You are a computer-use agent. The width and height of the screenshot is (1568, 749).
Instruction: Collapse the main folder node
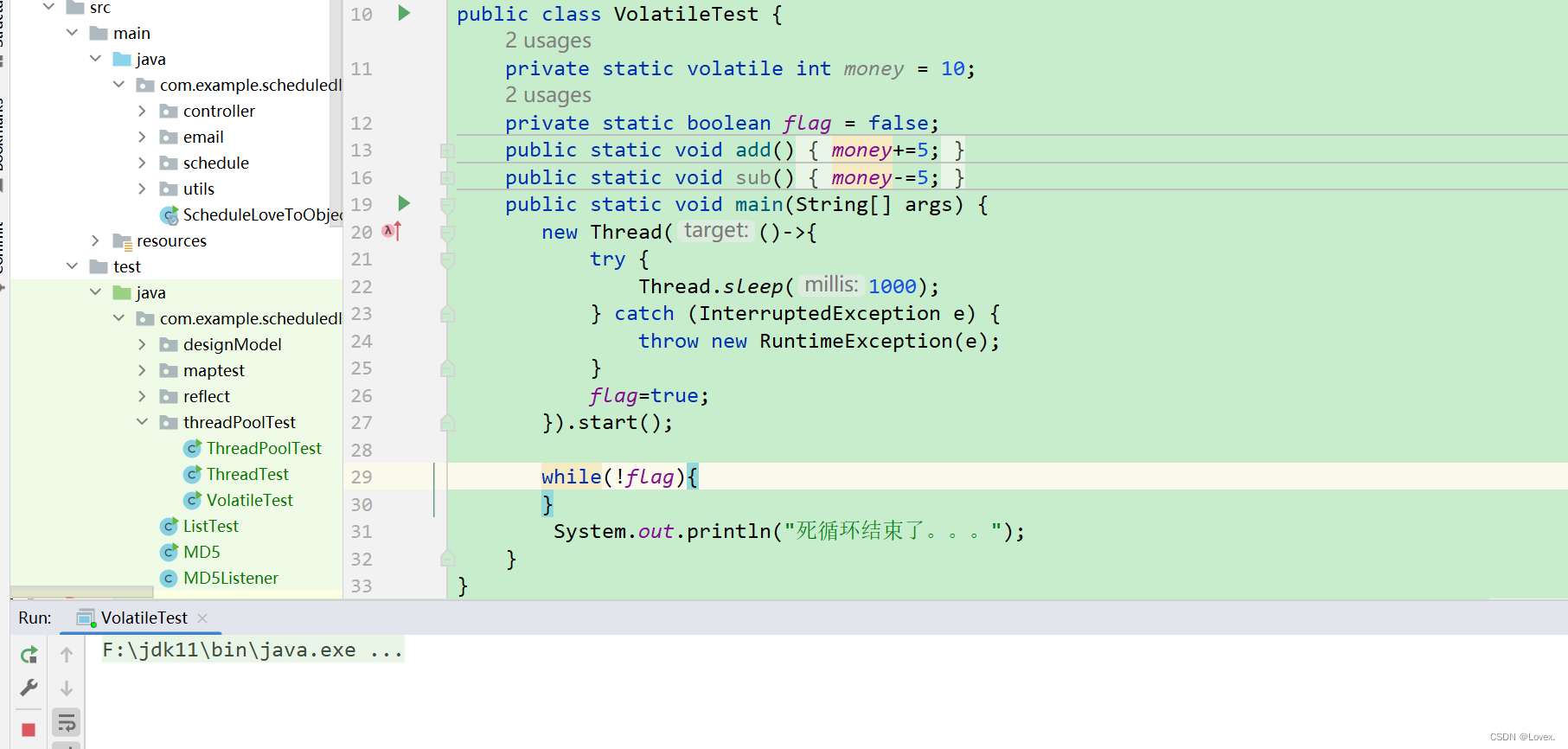coord(72,33)
